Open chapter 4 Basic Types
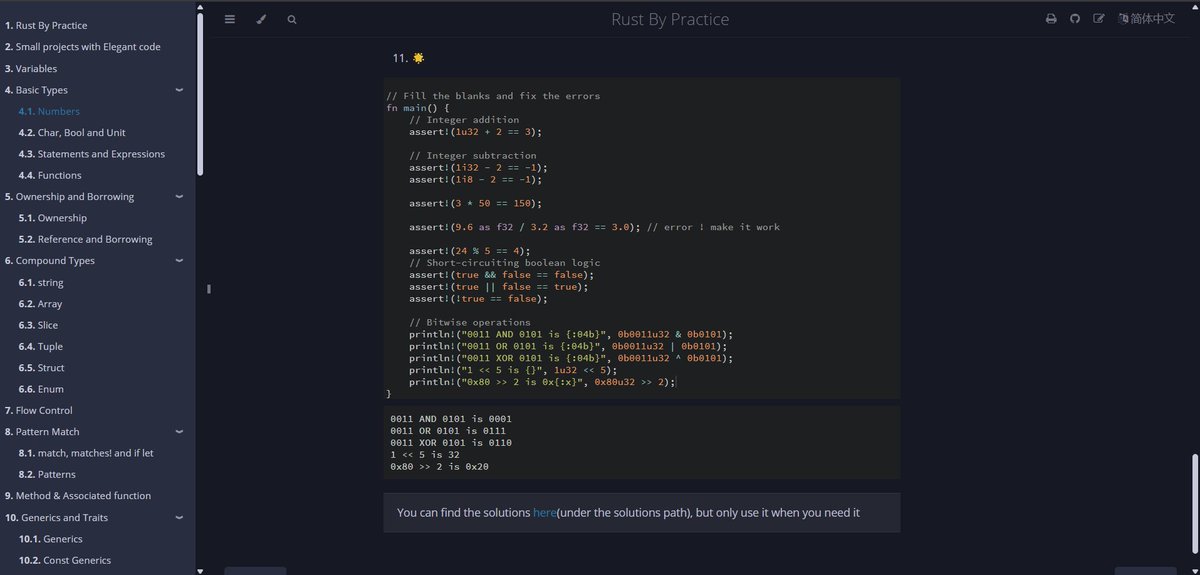 [x=36, y=90]
